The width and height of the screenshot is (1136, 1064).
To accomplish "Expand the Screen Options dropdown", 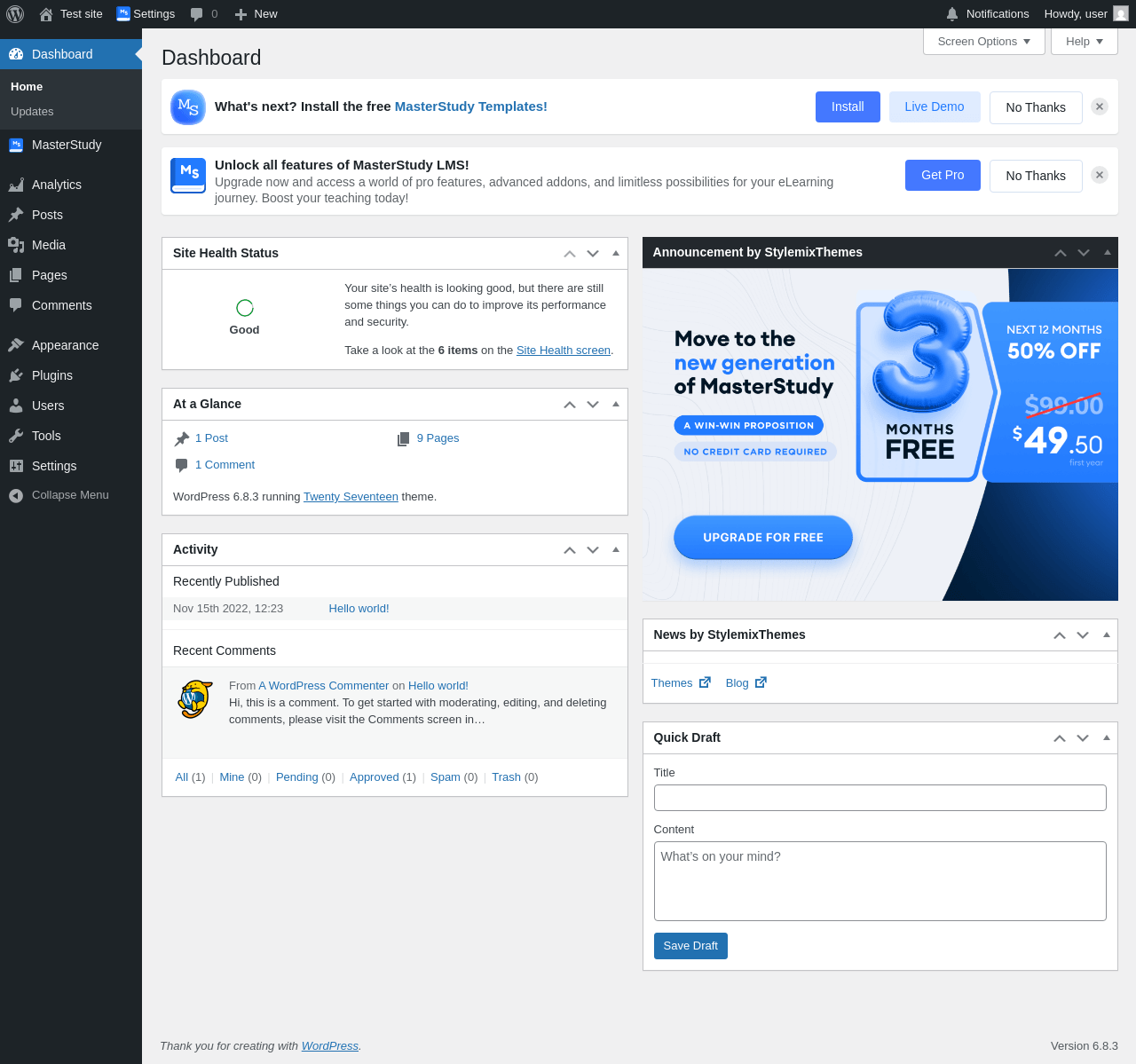I will pyautogui.click(x=984, y=42).
